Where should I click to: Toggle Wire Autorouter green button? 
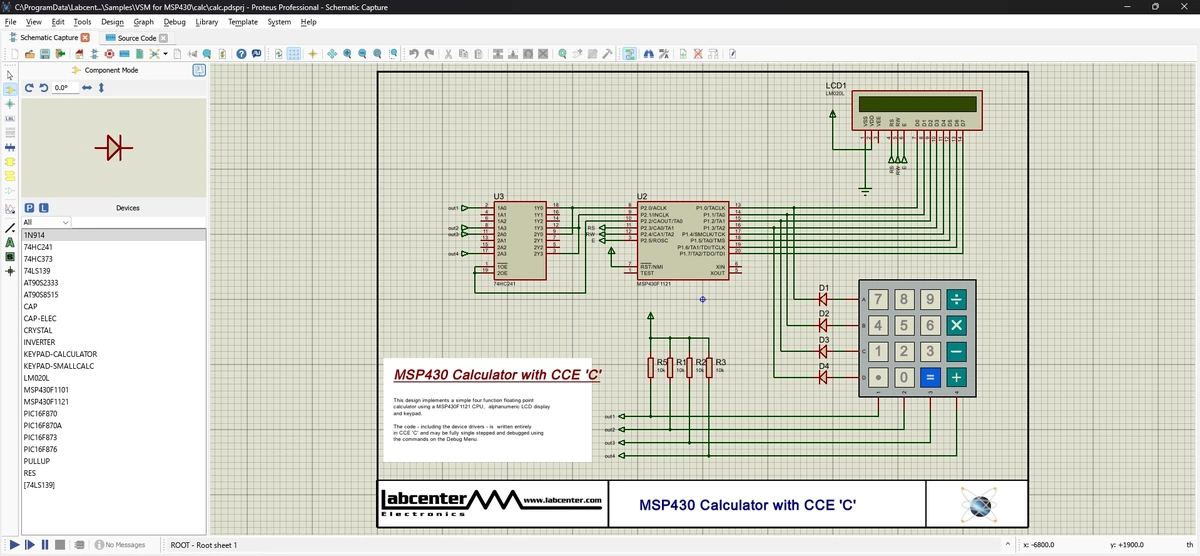click(630, 53)
